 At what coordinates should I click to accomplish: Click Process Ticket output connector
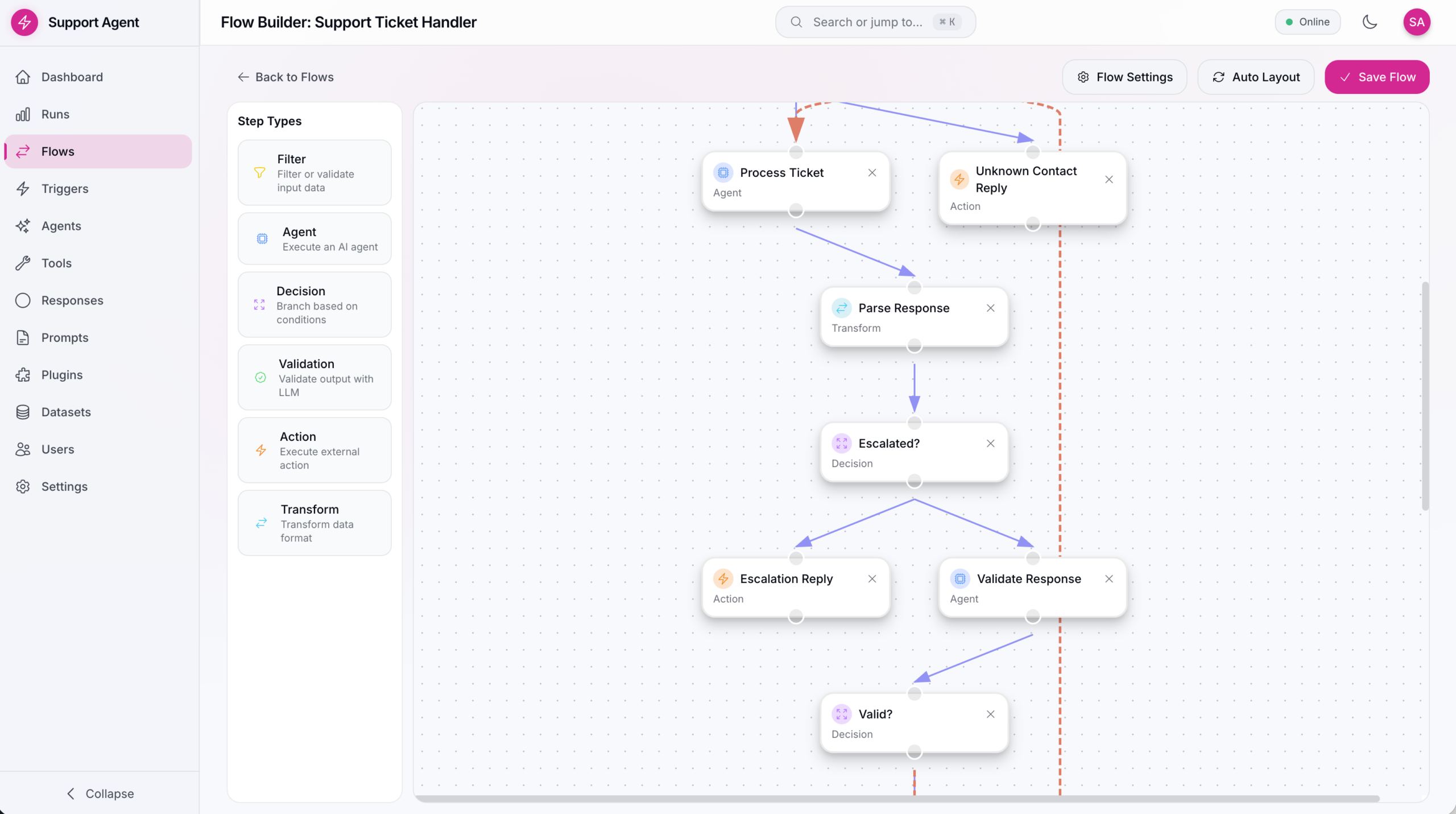pyautogui.click(x=796, y=210)
